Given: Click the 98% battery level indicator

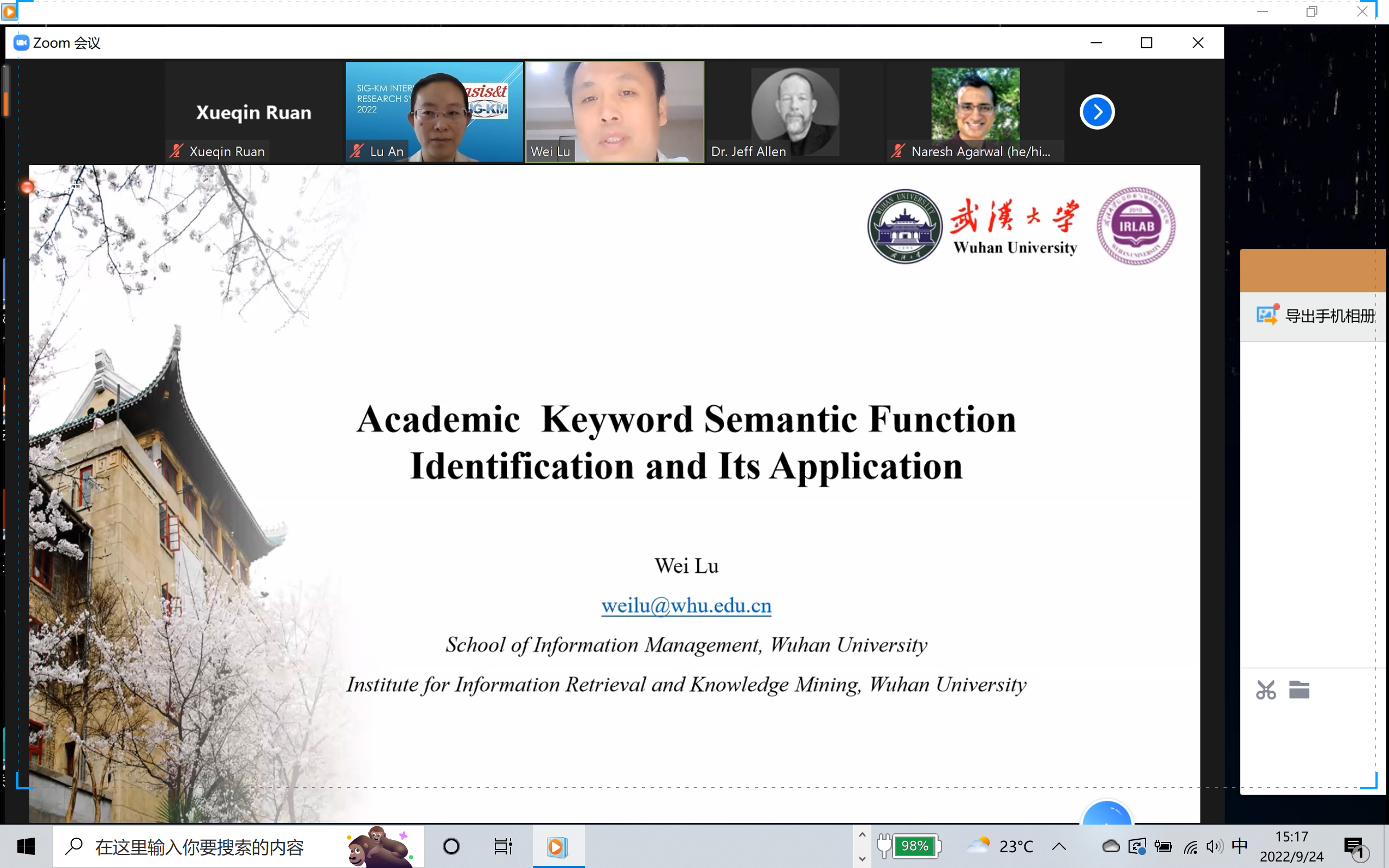Looking at the screenshot, I should [915, 846].
